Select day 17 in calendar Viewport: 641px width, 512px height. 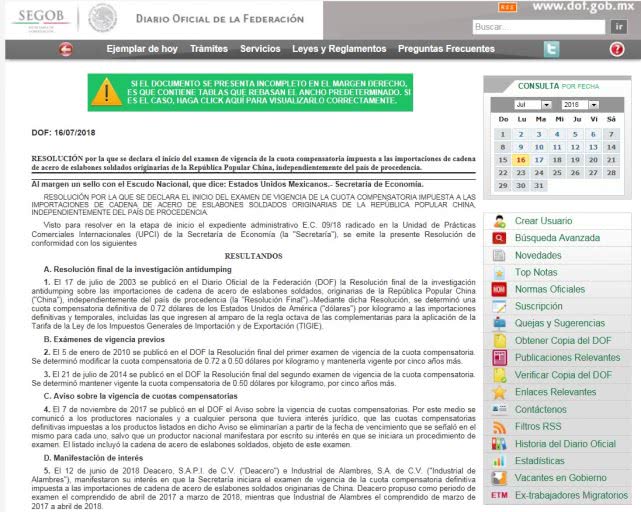point(539,160)
